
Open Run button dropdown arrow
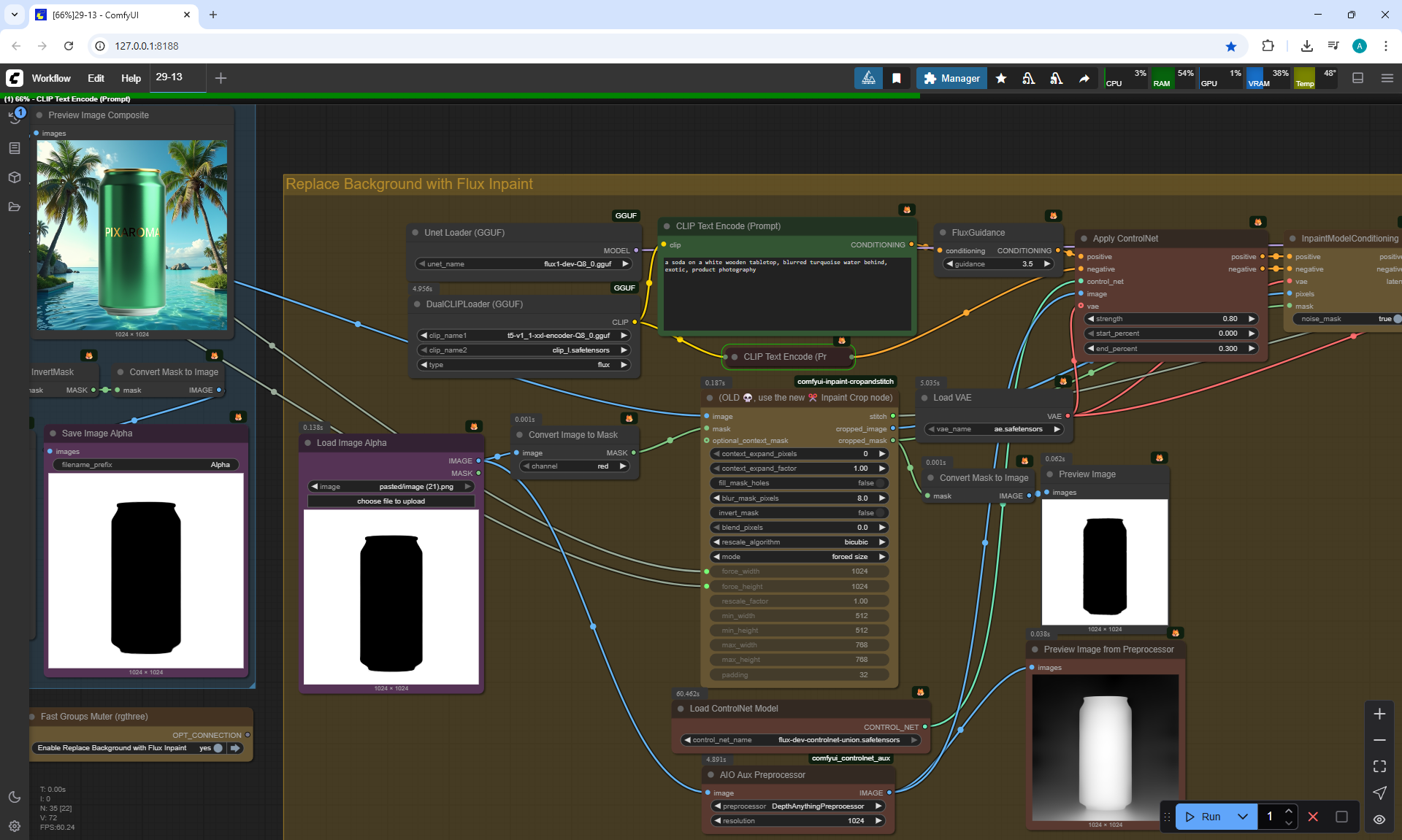click(1243, 817)
